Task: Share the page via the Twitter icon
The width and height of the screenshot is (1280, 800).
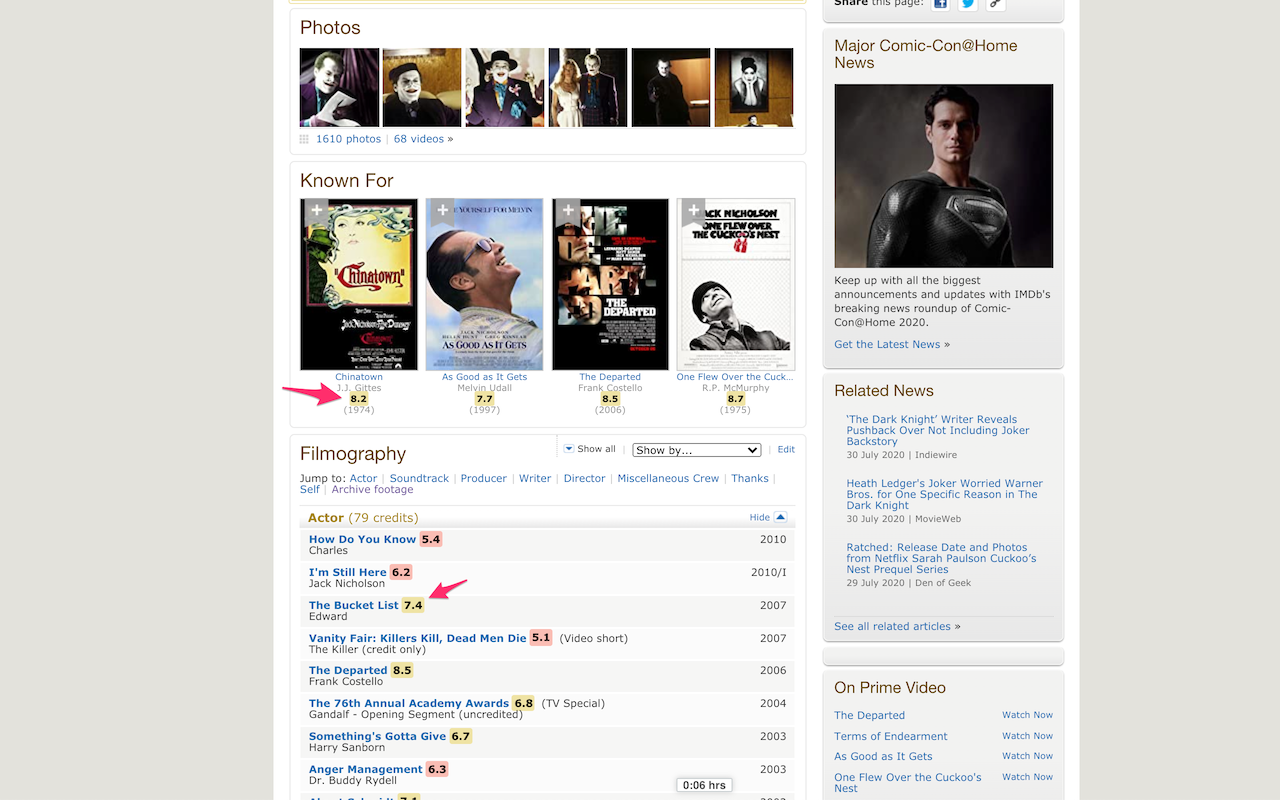Action: click(x=966, y=4)
